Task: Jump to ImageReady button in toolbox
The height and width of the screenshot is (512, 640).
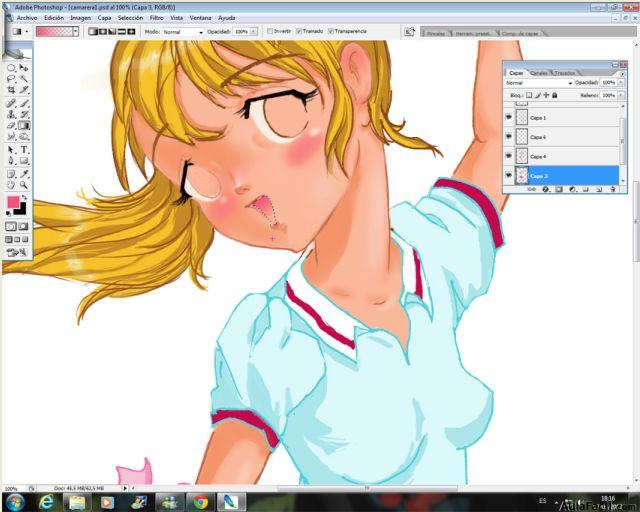Action: 17,253
